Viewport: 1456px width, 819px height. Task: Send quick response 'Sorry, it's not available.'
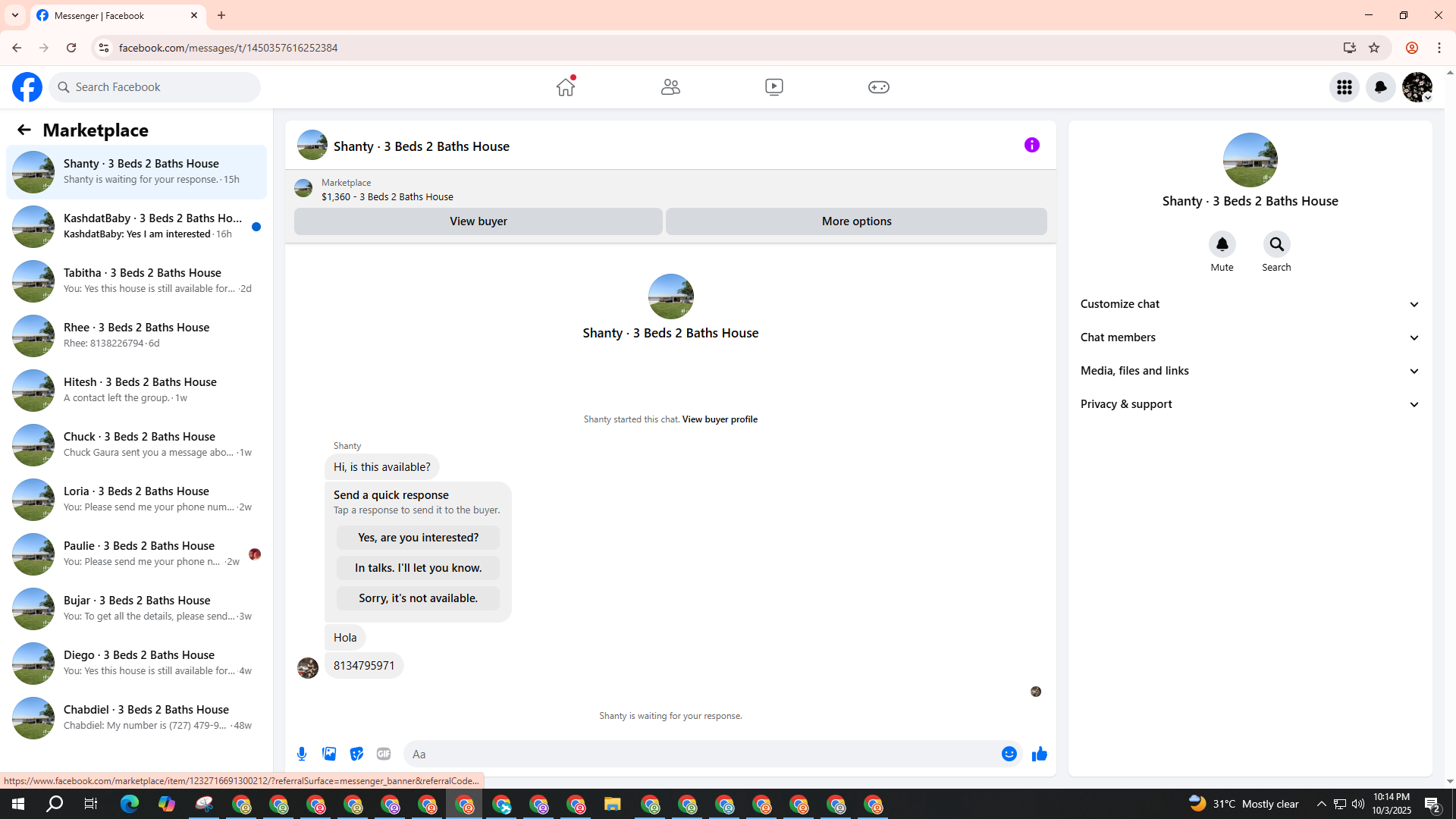pos(418,598)
